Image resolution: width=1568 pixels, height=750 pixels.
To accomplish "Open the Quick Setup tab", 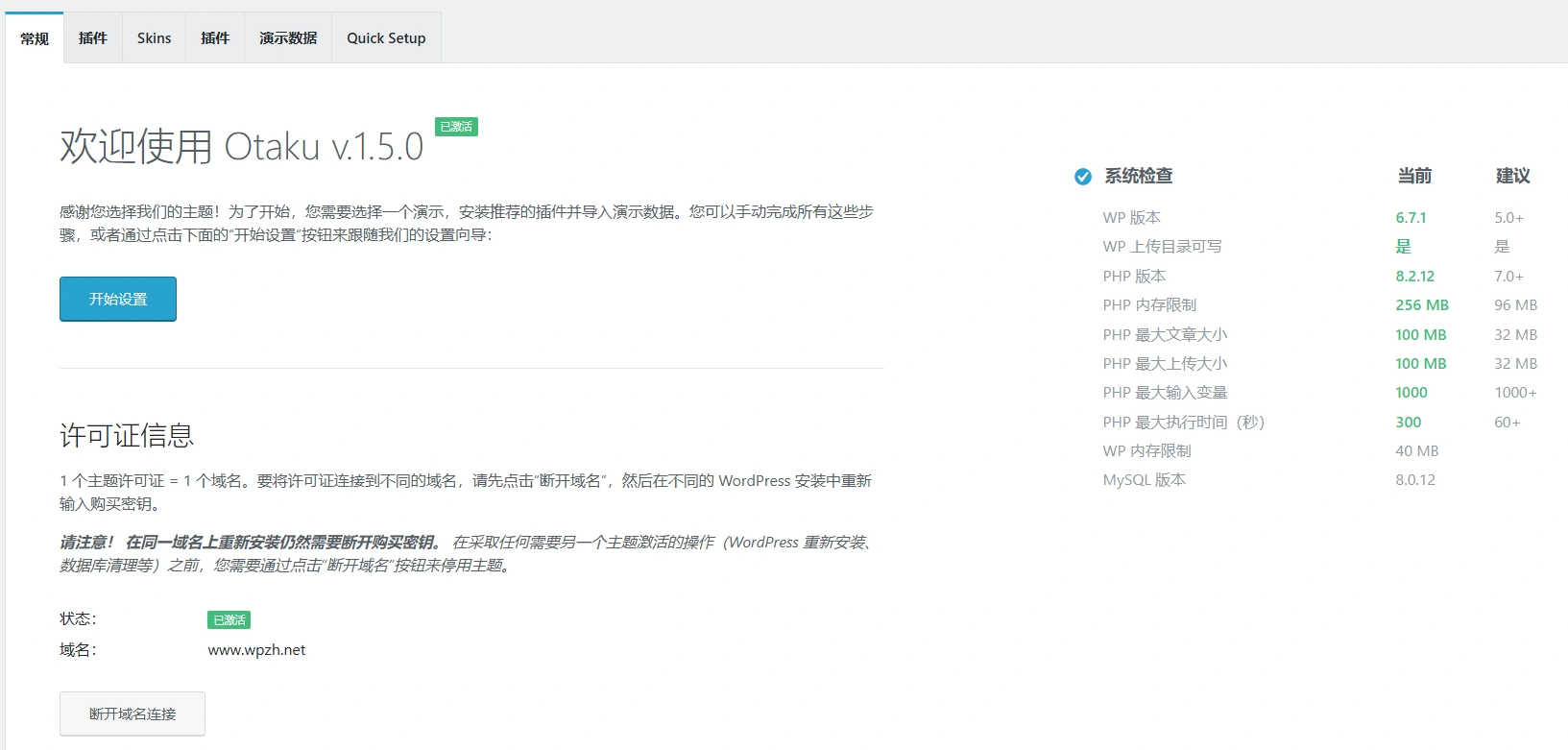I will pyautogui.click(x=386, y=38).
